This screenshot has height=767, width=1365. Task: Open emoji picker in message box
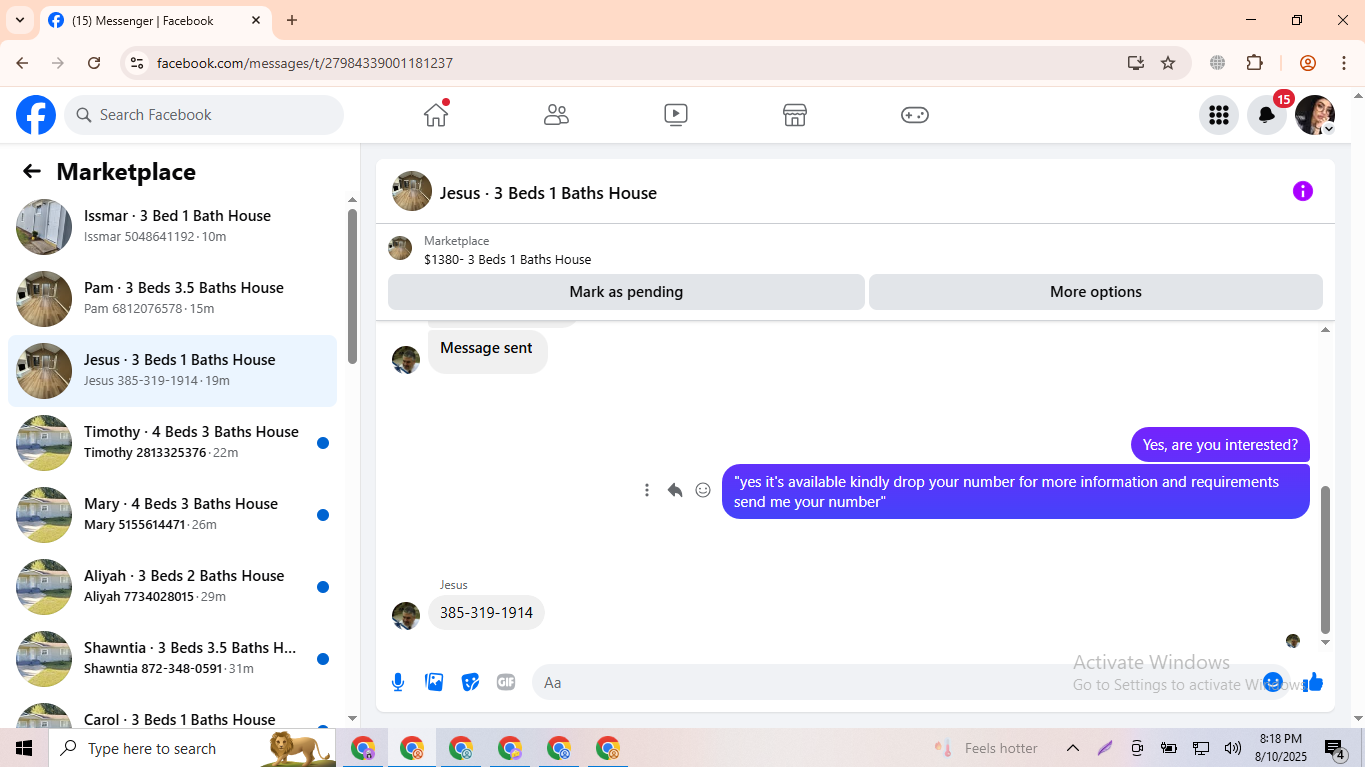1272,682
